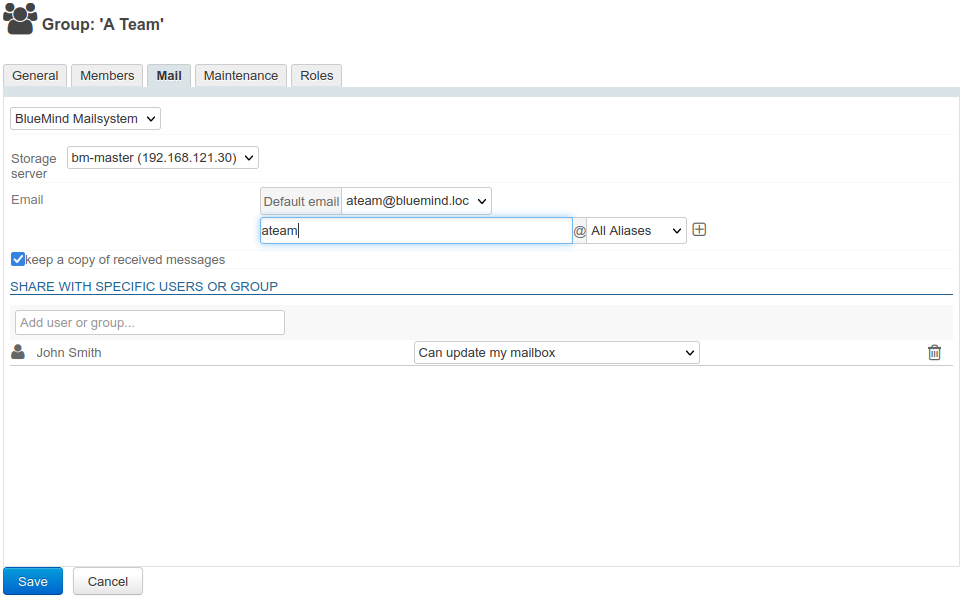This screenshot has width=960, height=598.
Task: Open the Storage server bm-master dropdown
Action: [162, 157]
